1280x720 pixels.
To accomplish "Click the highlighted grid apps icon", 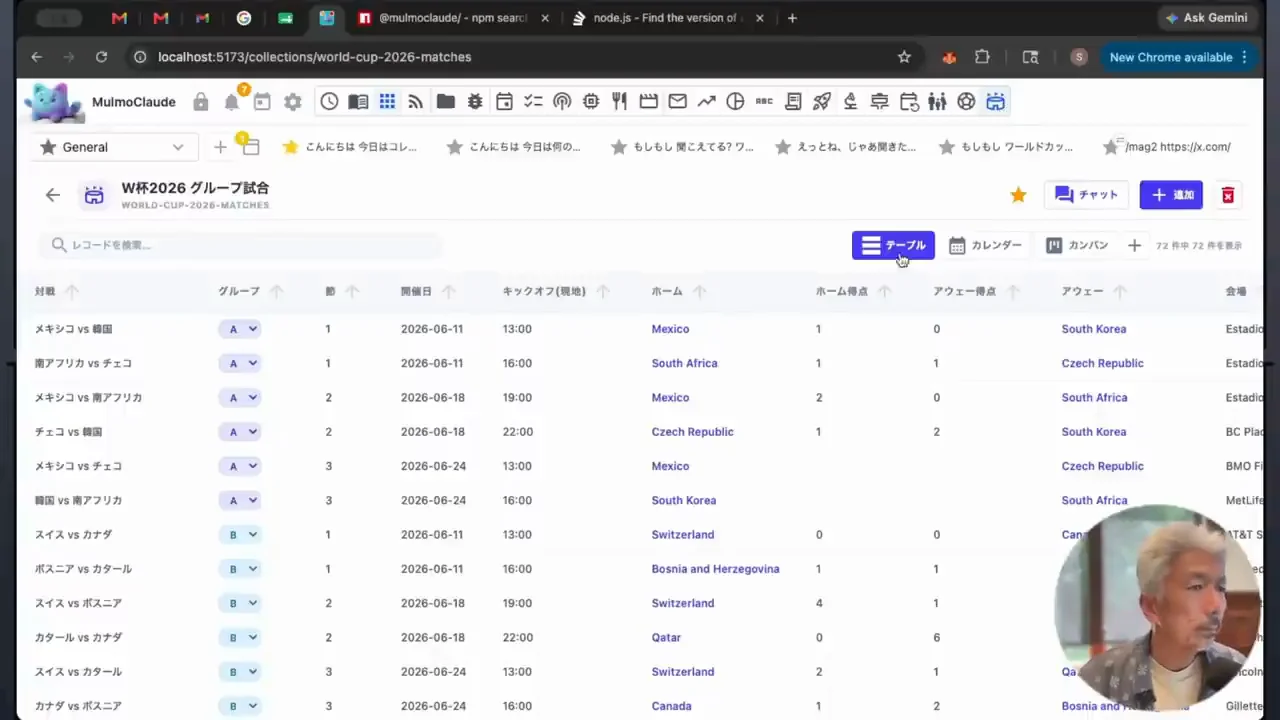I will (387, 101).
